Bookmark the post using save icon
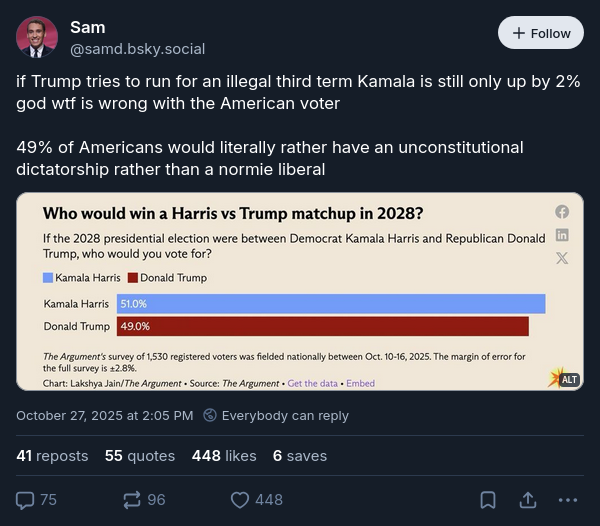This screenshot has height=526, width=600. coord(488,499)
